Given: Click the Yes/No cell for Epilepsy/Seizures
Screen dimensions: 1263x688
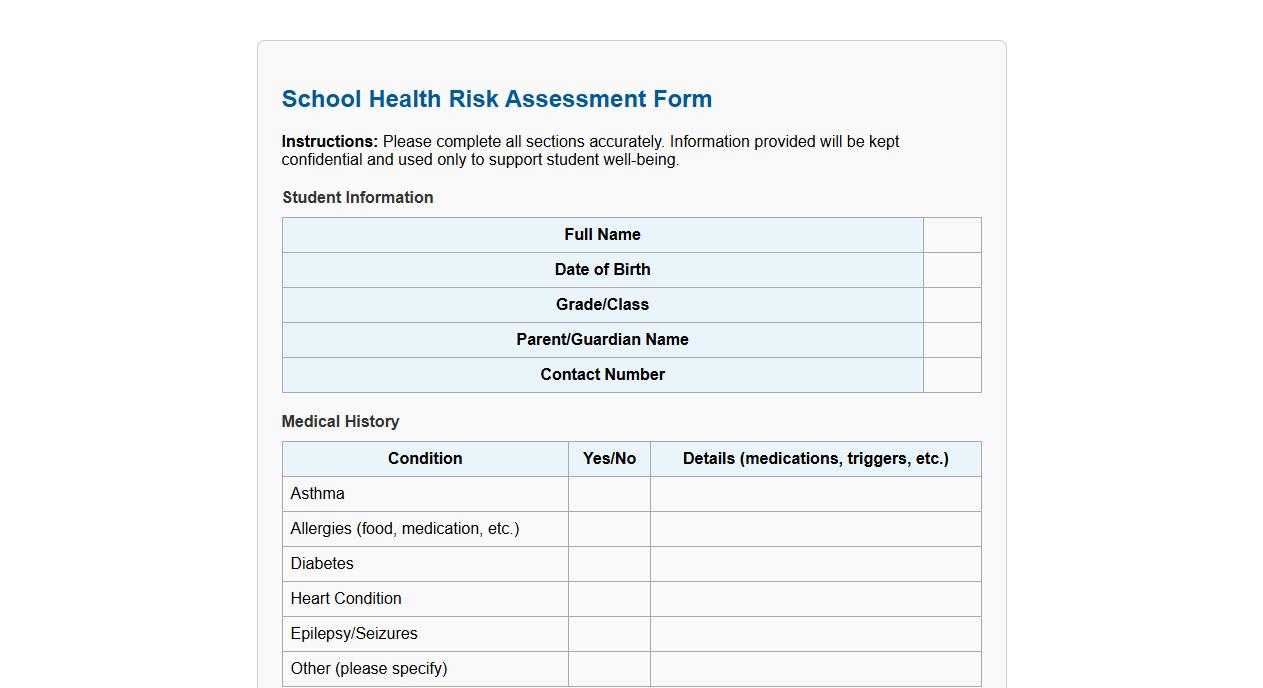Looking at the screenshot, I should coord(609,633).
